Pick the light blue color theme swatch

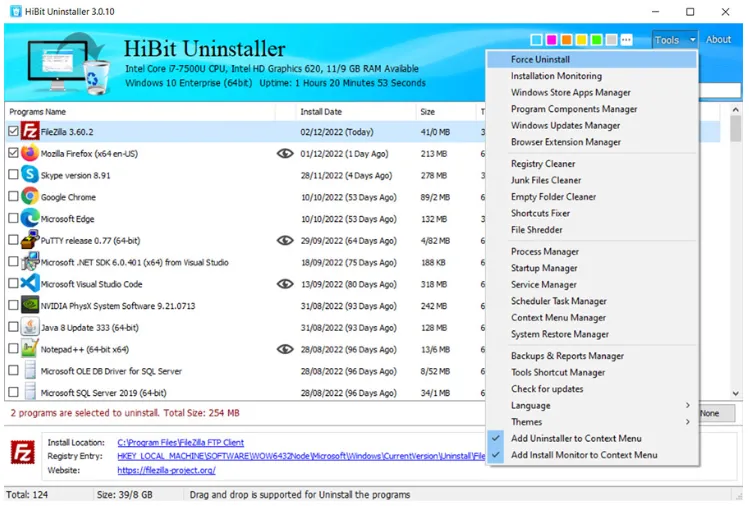[536, 40]
